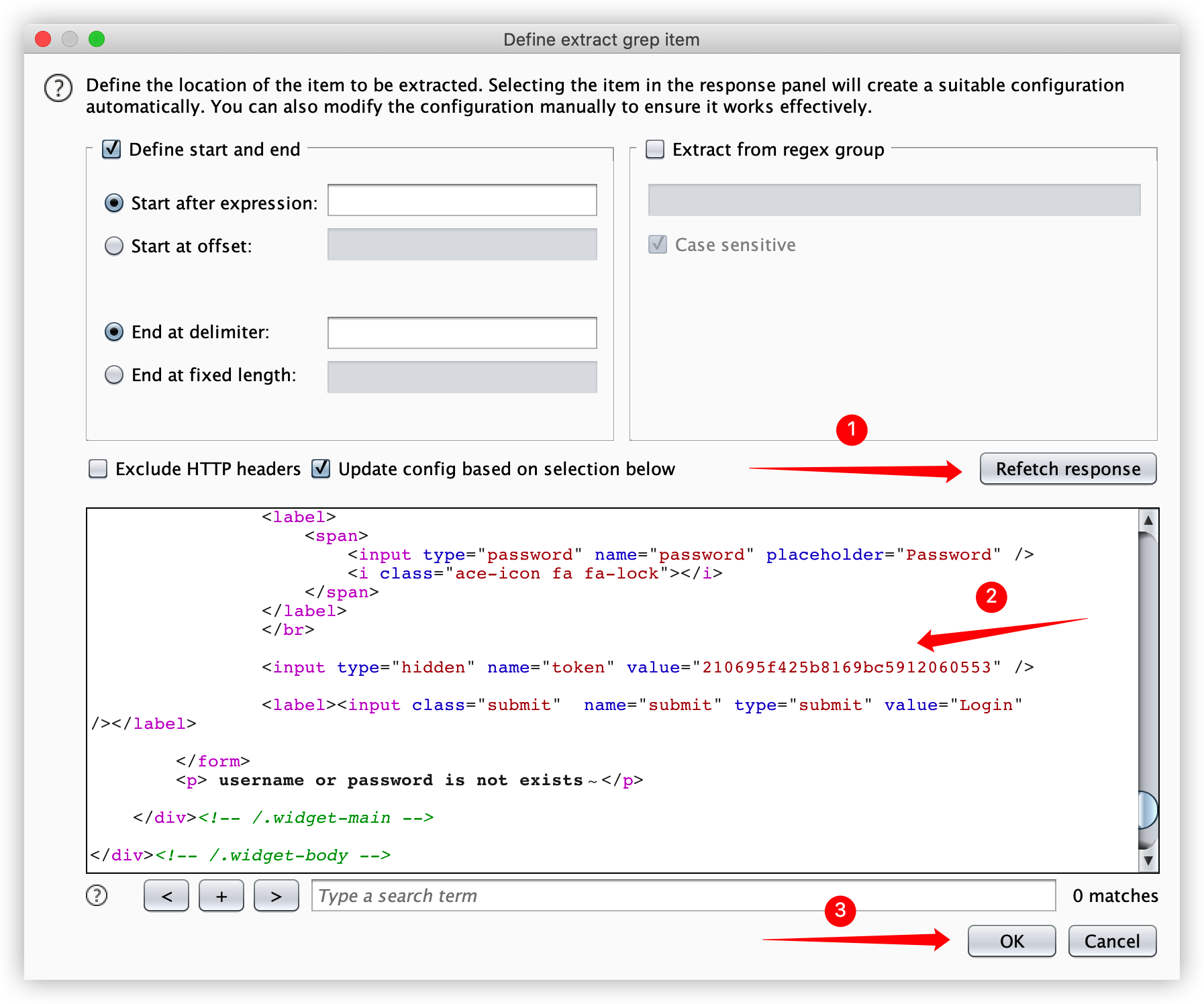
Task: Click the scrollbar up arrow in response panel
Action: point(1148,520)
